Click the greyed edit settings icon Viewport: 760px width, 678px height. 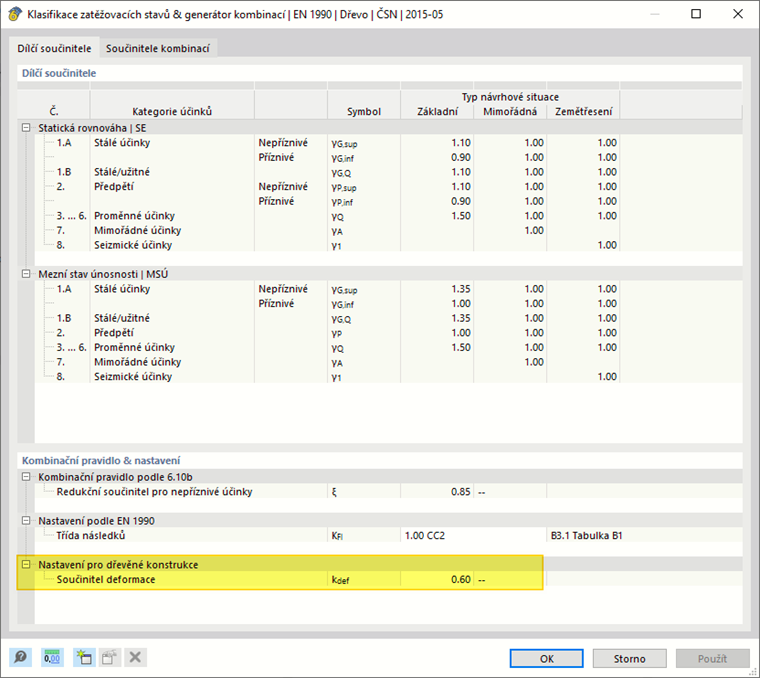click(x=110, y=657)
